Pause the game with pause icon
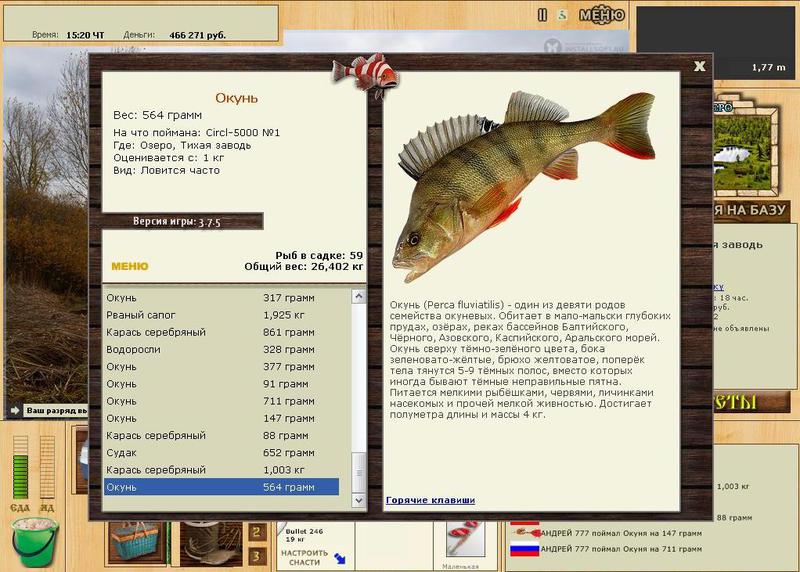800x572 pixels. click(x=542, y=15)
